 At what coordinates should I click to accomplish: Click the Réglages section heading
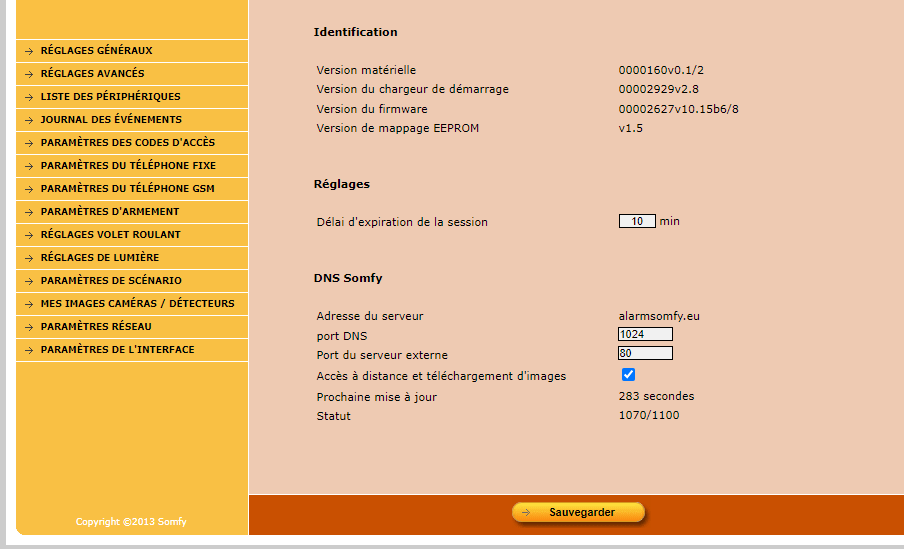pyautogui.click(x=341, y=185)
